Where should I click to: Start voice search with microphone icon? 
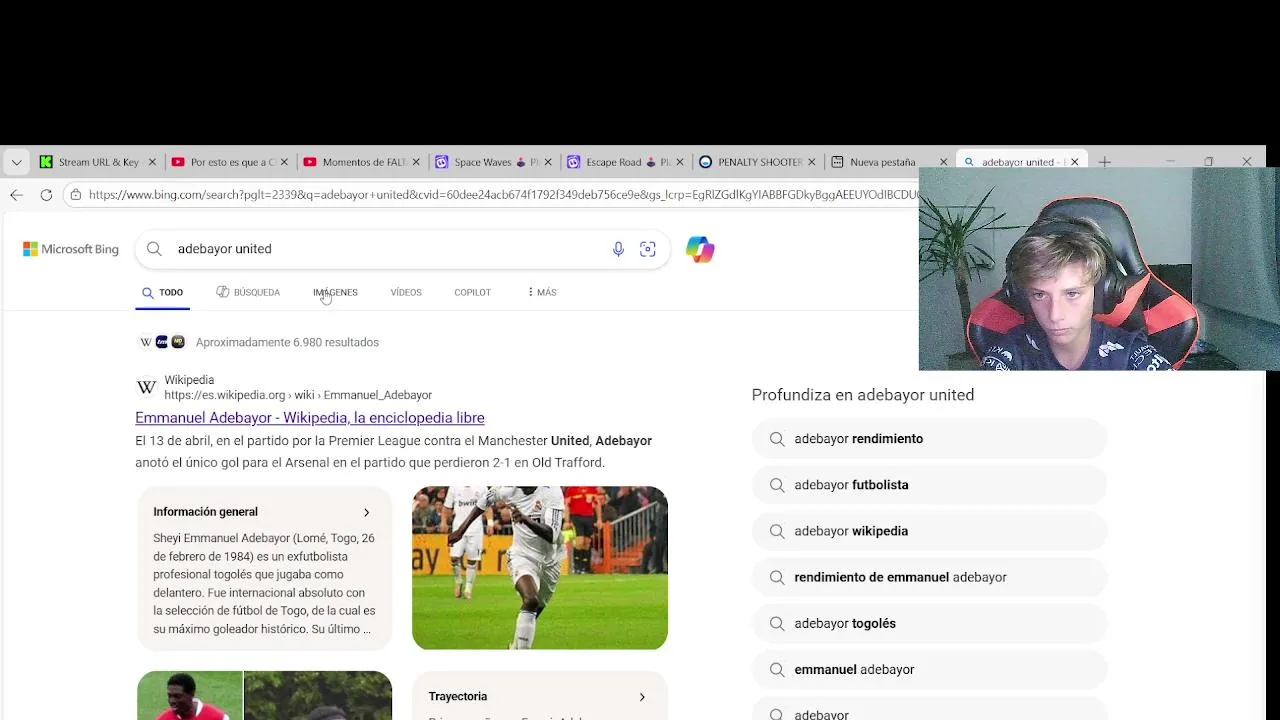coord(618,249)
